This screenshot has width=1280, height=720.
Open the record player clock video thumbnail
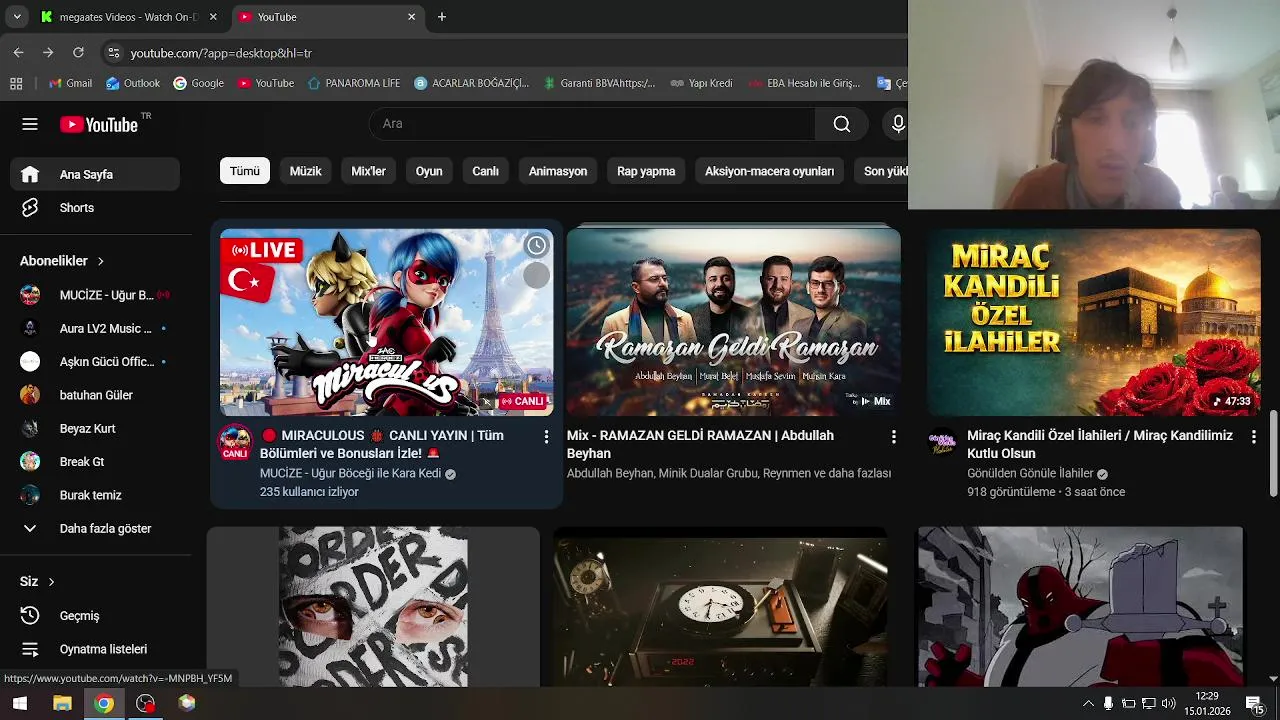pyautogui.click(x=720, y=608)
